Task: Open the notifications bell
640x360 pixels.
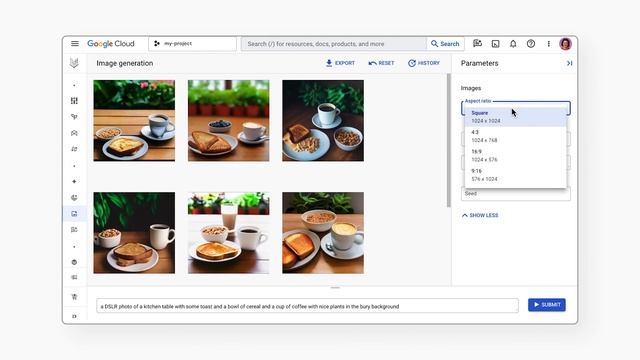Action: pyautogui.click(x=513, y=44)
